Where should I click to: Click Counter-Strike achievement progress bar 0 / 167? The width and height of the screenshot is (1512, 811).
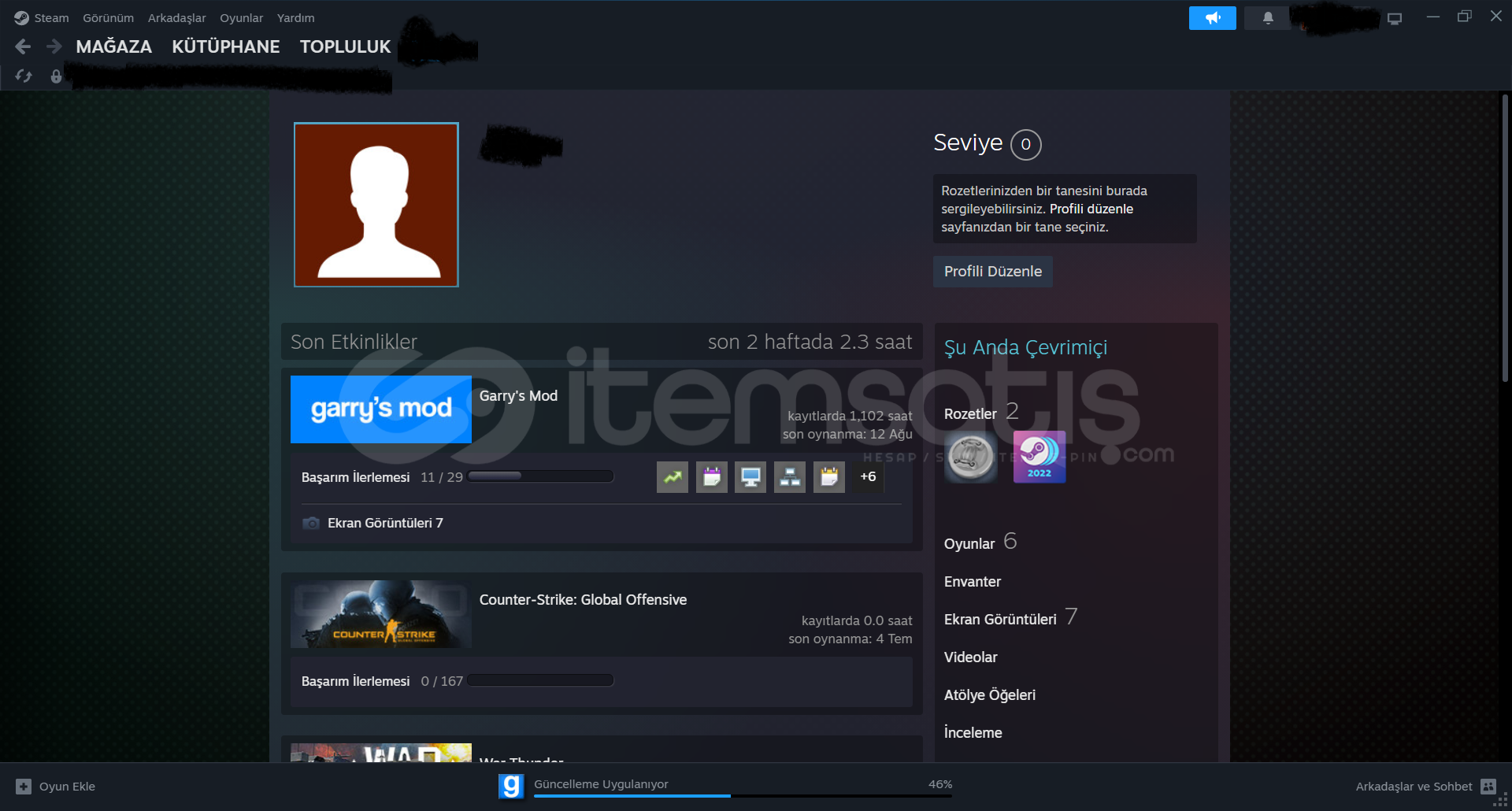coord(540,680)
